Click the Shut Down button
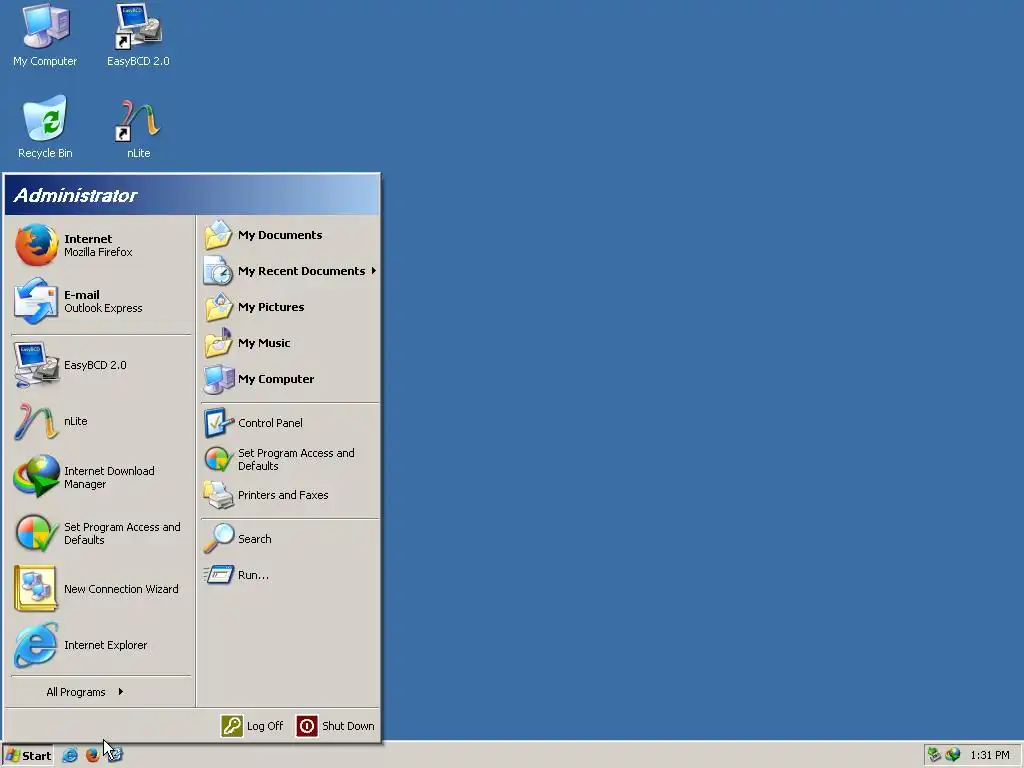The image size is (1024, 768). pos(336,726)
